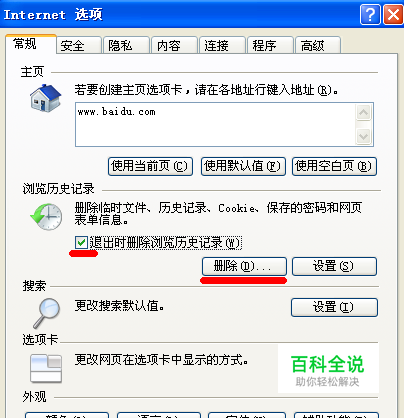Screen dimensions: 404x418
Task: Switch to the 安全 tab
Action: (x=79, y=45)
